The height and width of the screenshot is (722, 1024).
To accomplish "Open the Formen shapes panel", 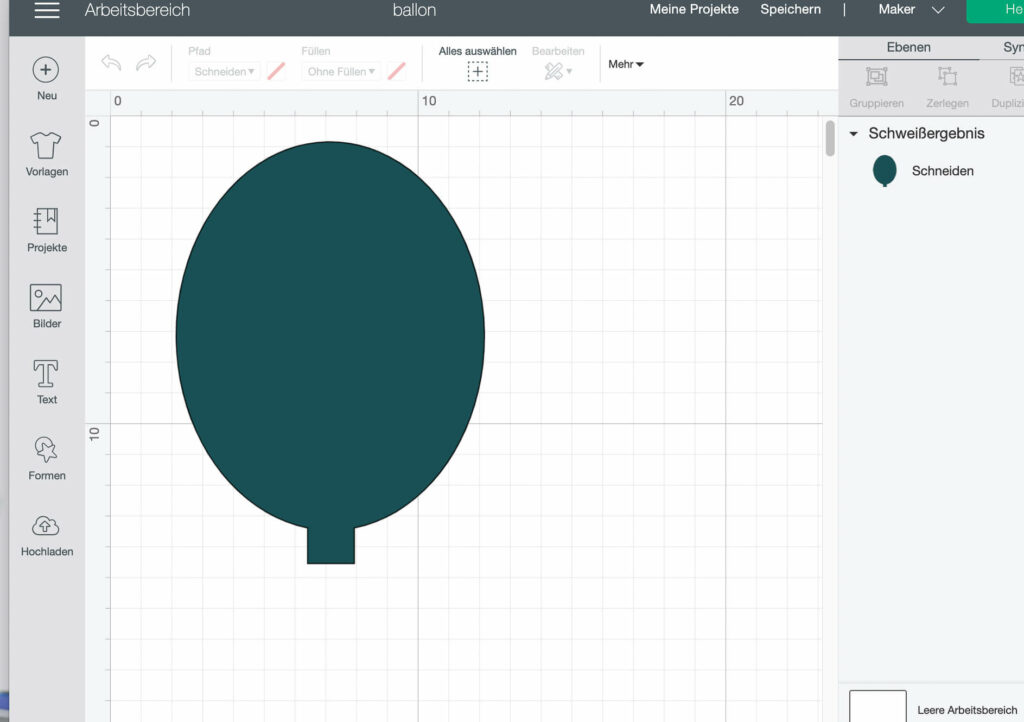I will click(45, 458).
